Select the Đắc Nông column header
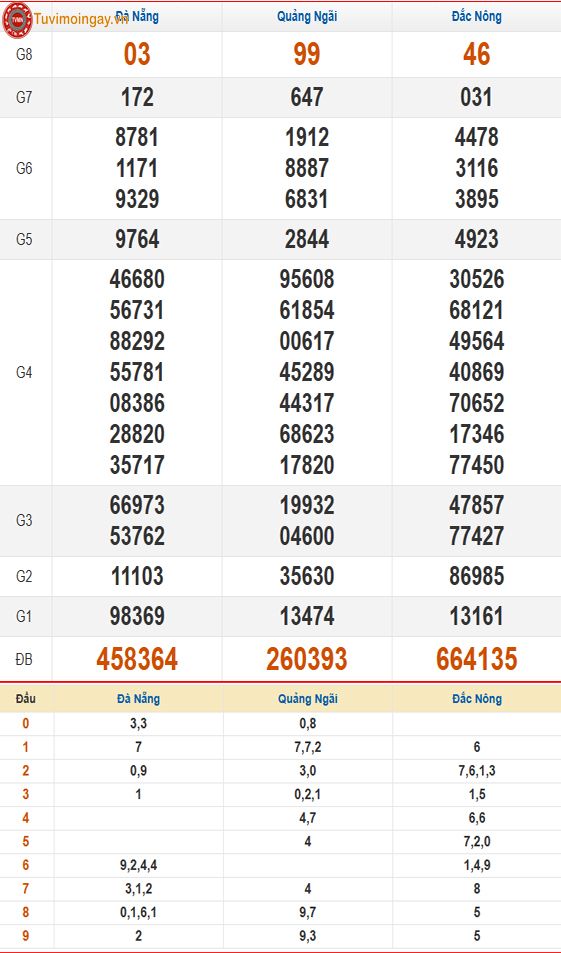The width and height of the screenshot is (561, 953). [x=477, y=16]
